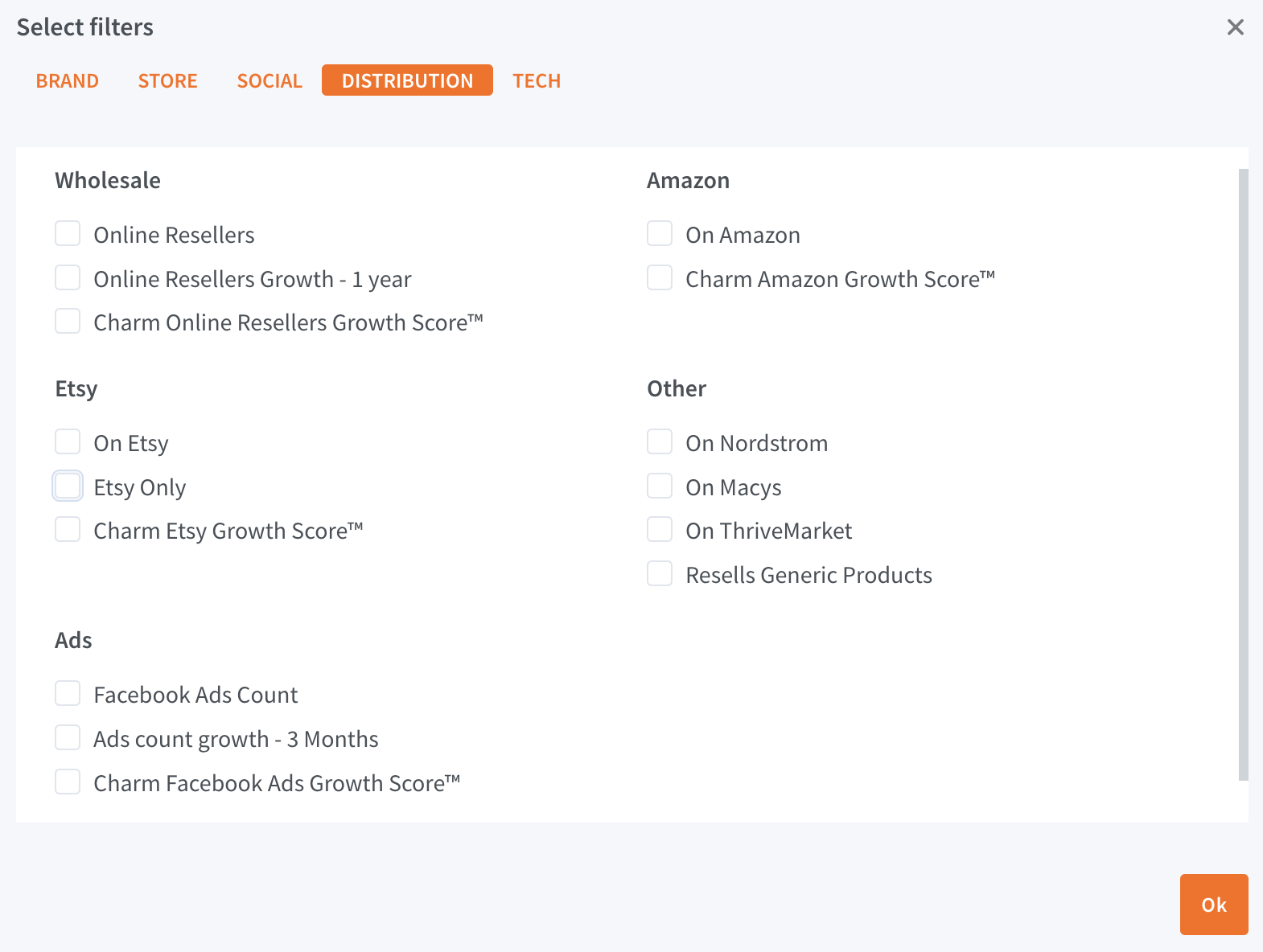Click the filter list vertical scrollbar
This screenshot has width=1263, height=952.
[1243, 474]
